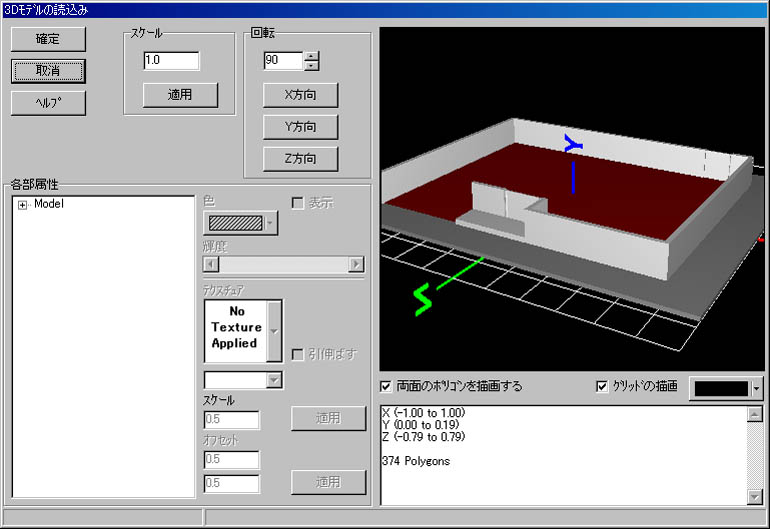Click the Z (-0.79 to 0.79) line

pyautogui.click(x=423, y=437)
